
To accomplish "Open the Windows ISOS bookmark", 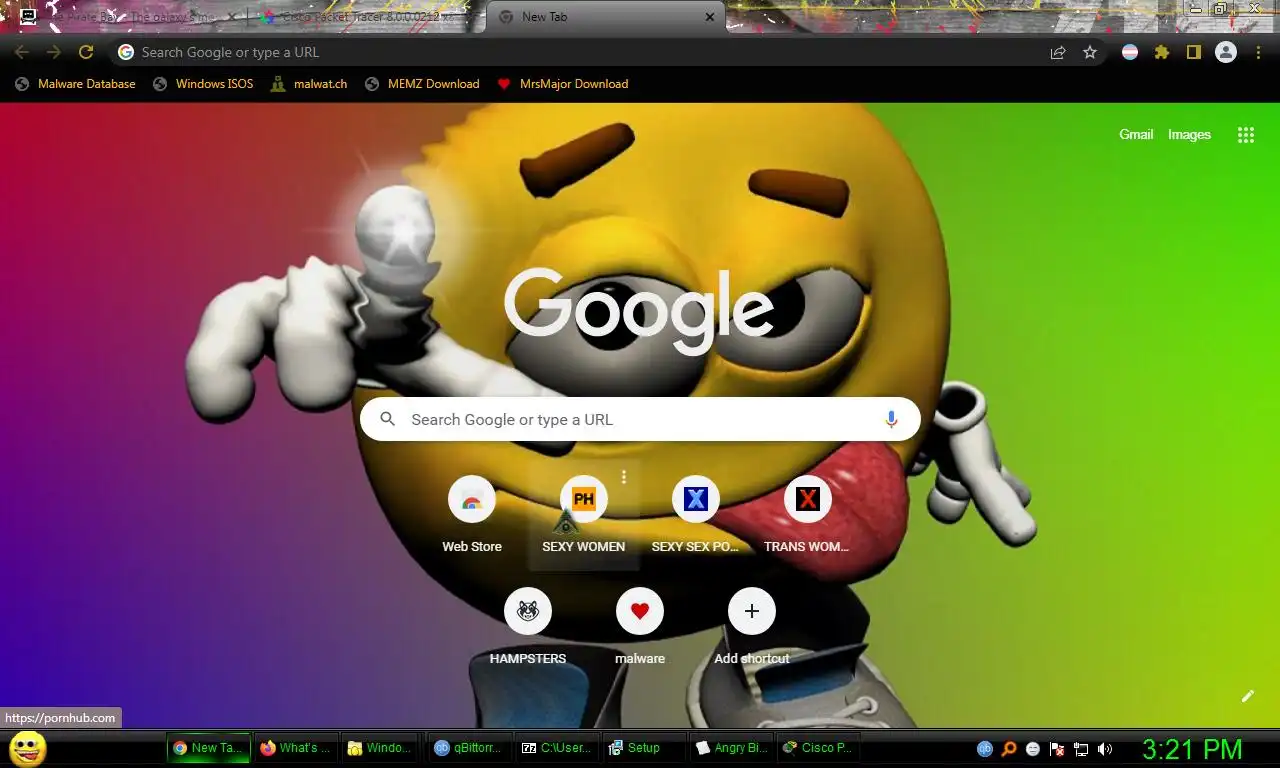I will tap(203, 84).
